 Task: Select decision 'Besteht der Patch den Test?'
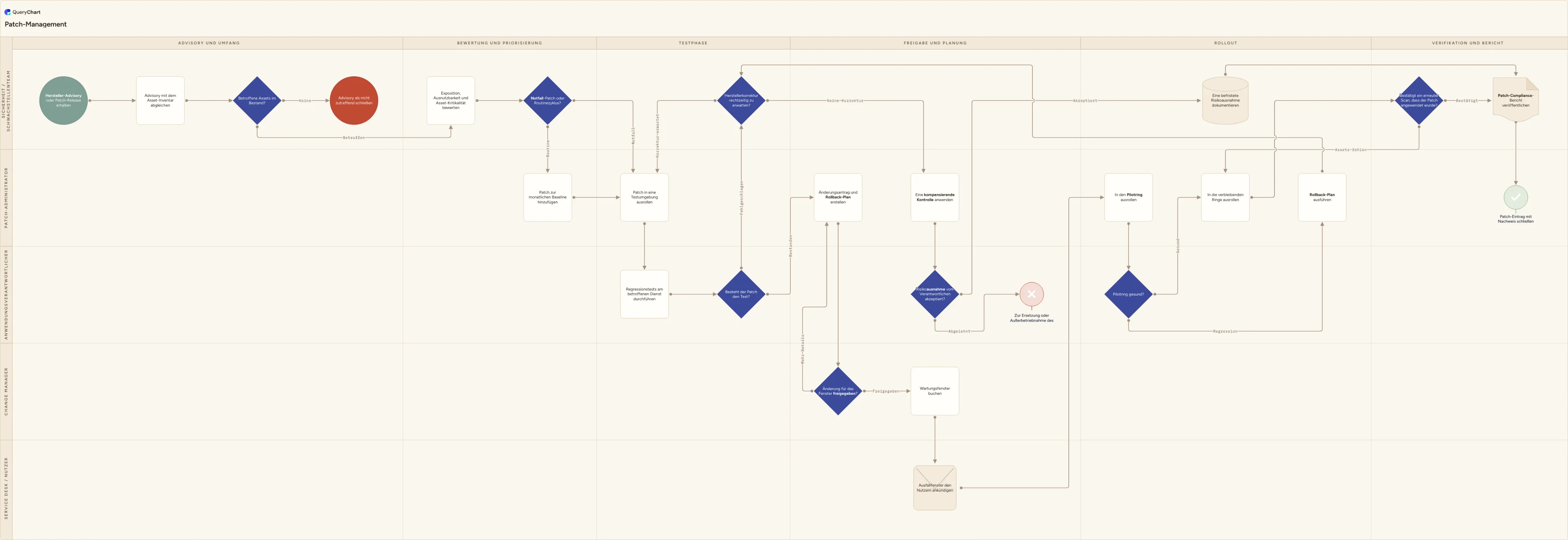pyautogui.click(x=741, y=294)
